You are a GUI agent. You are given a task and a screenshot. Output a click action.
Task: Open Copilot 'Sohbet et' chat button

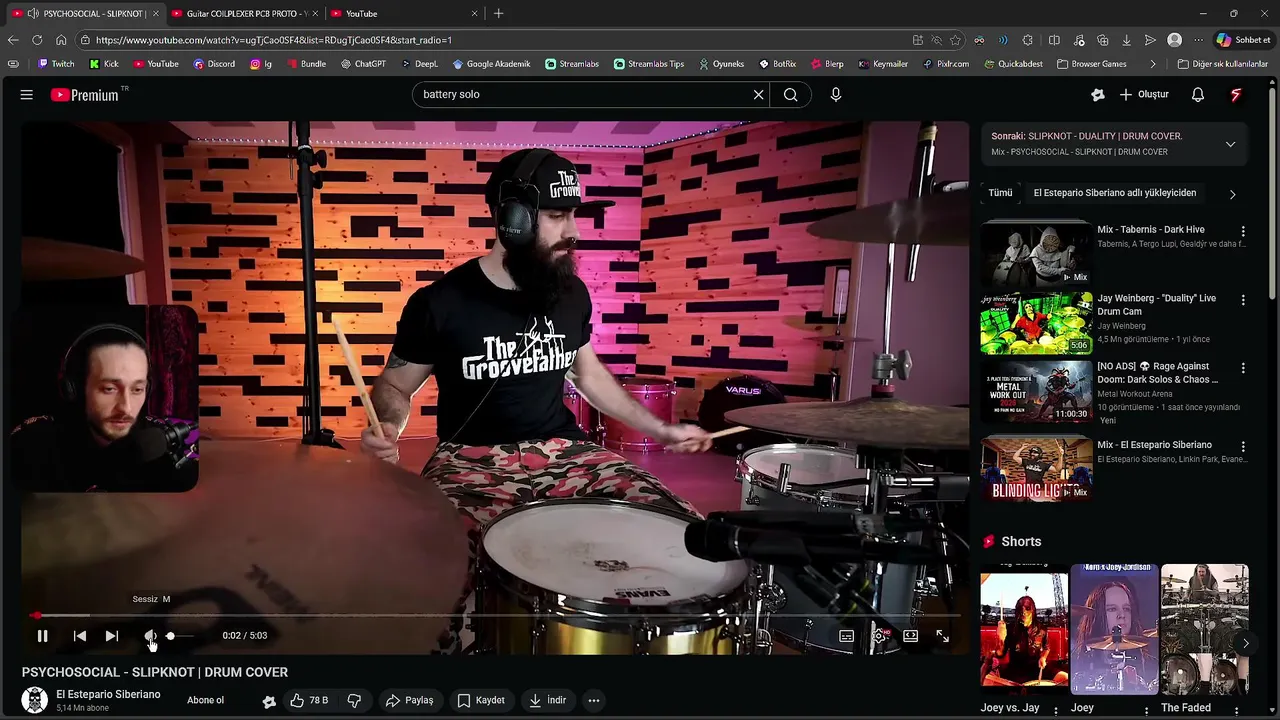(x=1244, y=40)
